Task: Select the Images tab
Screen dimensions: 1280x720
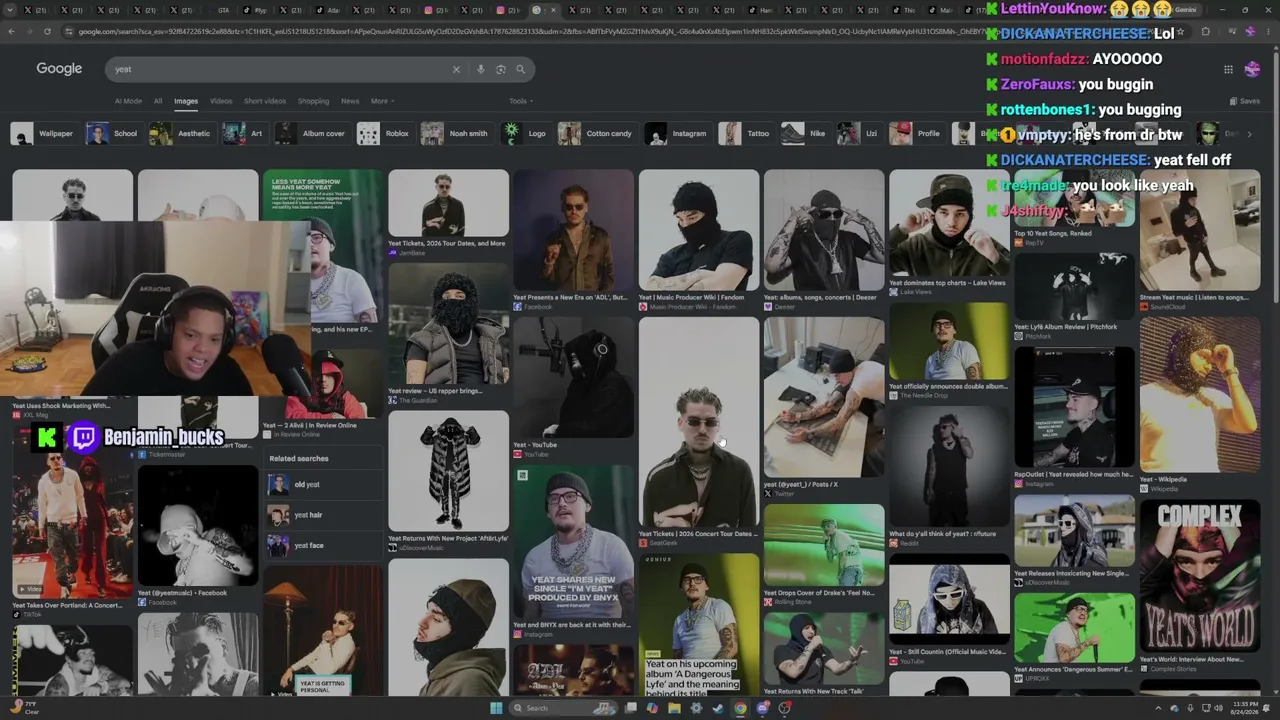Action: coord(186,101)
